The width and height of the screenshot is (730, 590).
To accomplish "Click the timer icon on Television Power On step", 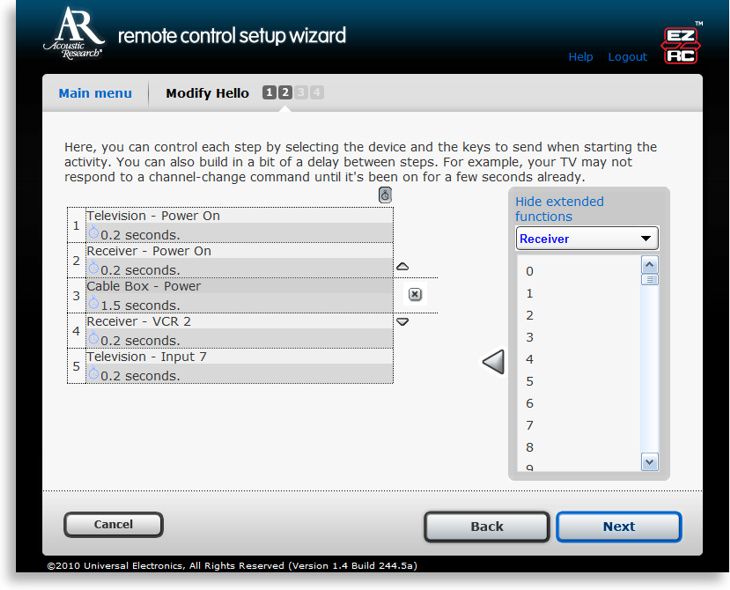I will coord(94,233).
